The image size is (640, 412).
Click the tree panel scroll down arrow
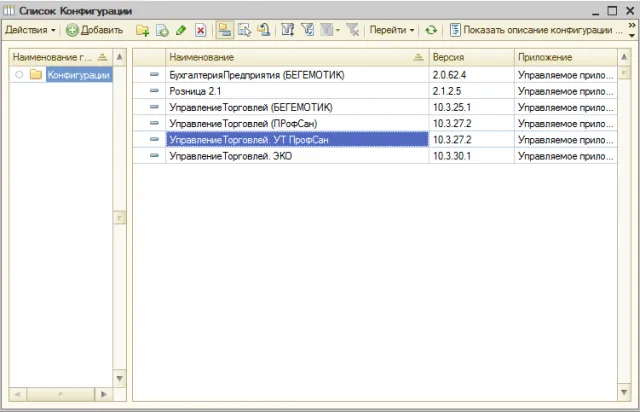[120, 378]
